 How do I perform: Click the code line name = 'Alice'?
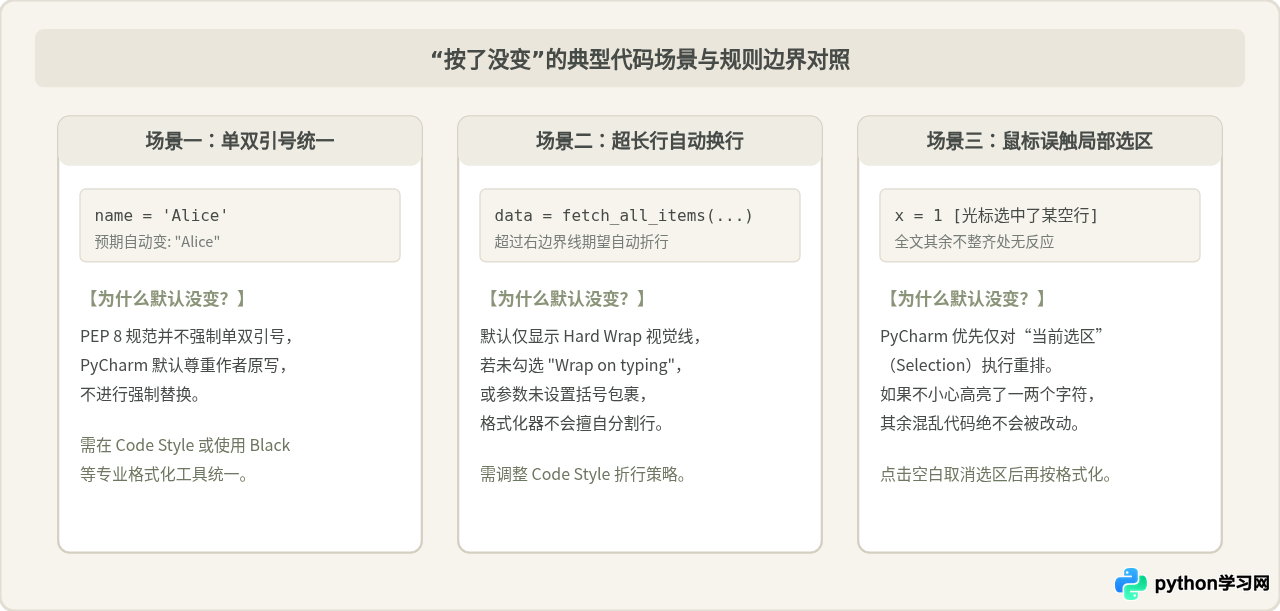coord(162,216)
